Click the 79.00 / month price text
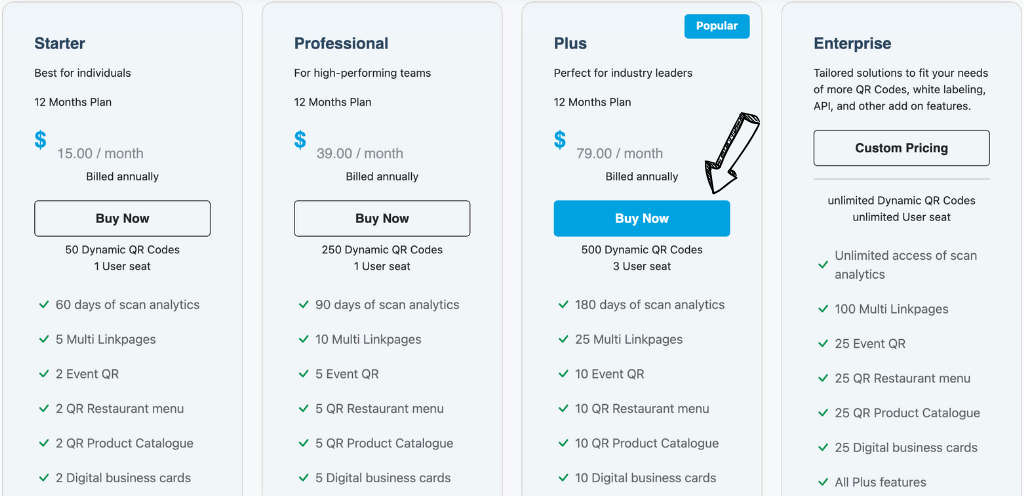The image size is (1024, 496). click(x=620, y=154)
